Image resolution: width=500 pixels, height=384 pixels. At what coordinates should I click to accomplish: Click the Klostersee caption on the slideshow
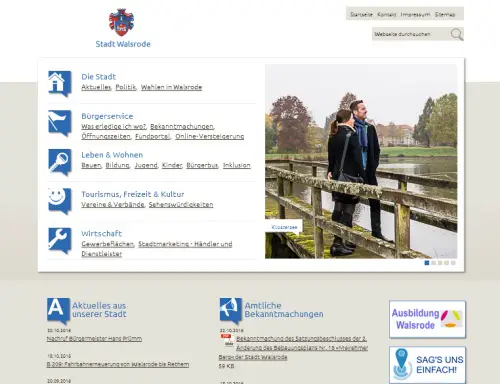coord(284,227)
